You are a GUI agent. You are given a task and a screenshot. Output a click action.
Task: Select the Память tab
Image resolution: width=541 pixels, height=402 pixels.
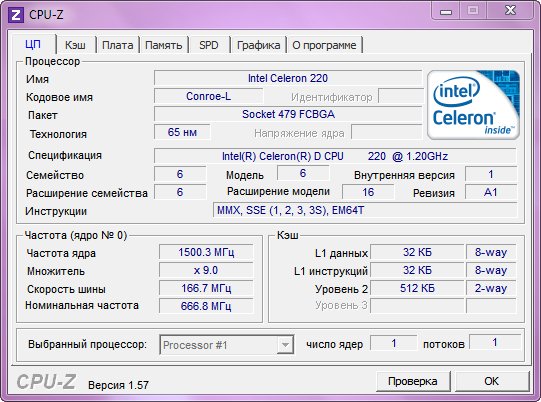tap(164, 45)
